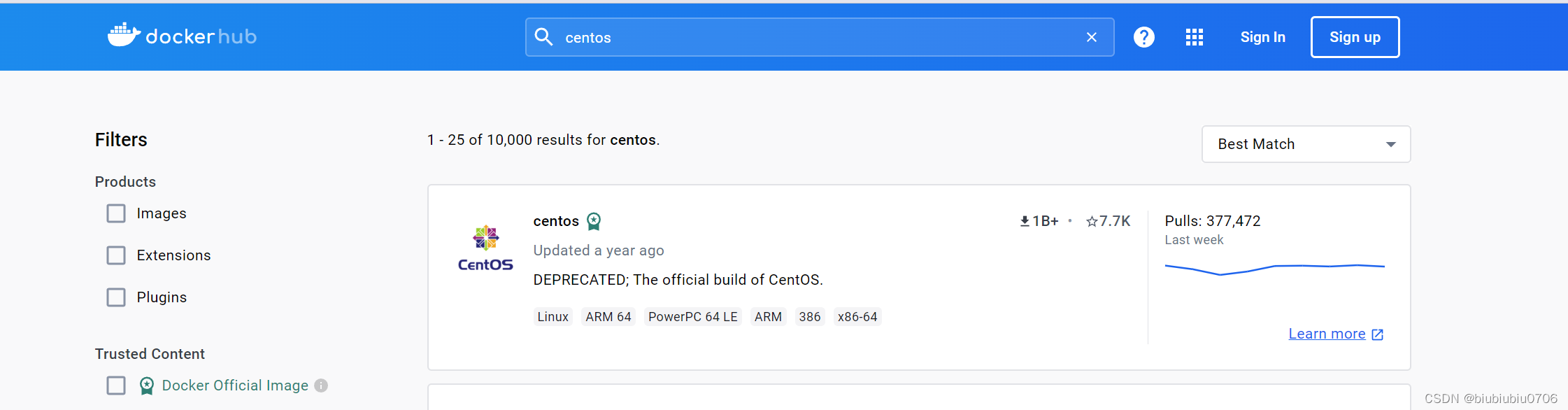Click the search magnifier icon
The width and height of the screenshot is (1568, 410).
544,37
